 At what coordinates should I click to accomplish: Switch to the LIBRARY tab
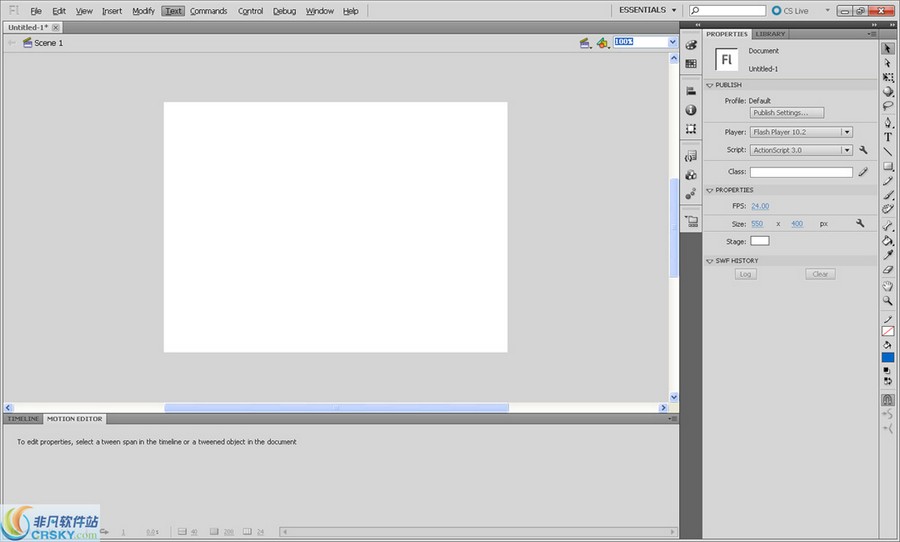tap(770, 34)
